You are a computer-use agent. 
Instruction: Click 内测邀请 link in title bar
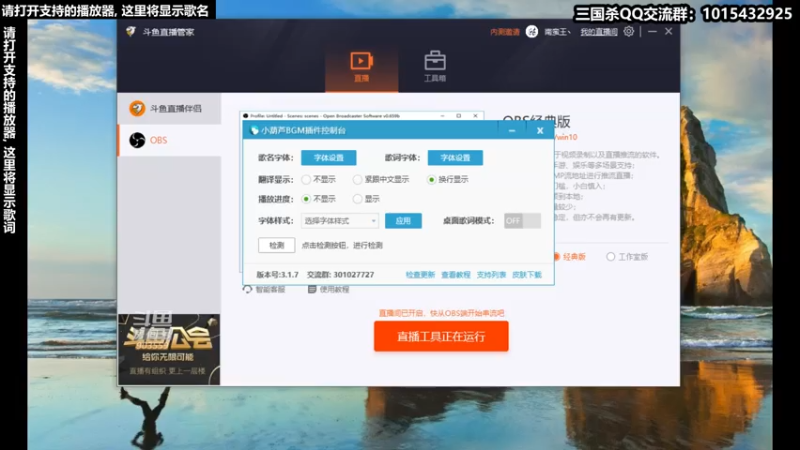pos(505,32)
